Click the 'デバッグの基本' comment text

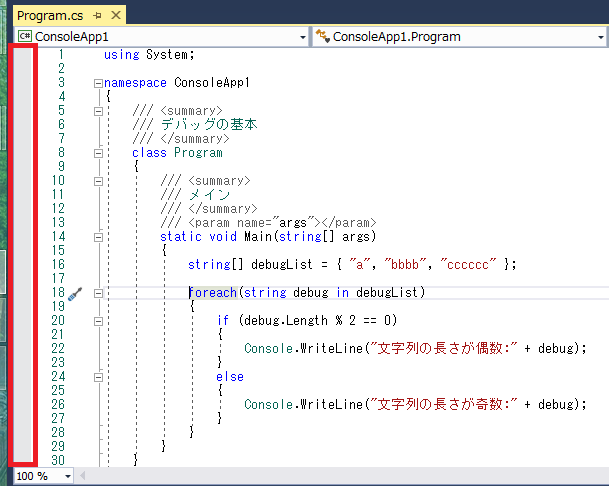(209, 124)
